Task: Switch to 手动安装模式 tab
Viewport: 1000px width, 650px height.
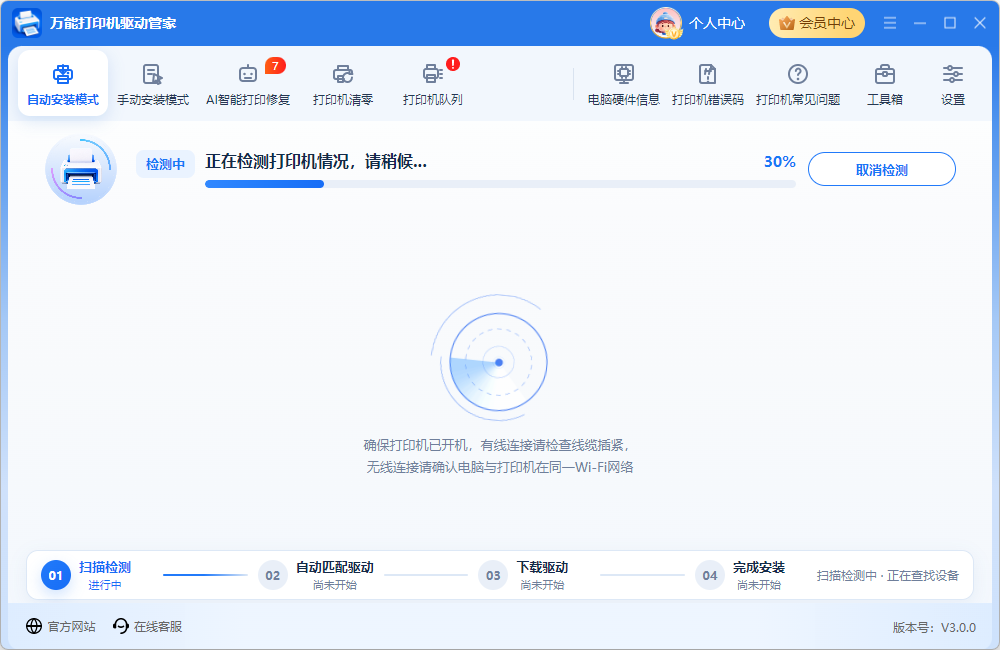Action: (153, 84)
